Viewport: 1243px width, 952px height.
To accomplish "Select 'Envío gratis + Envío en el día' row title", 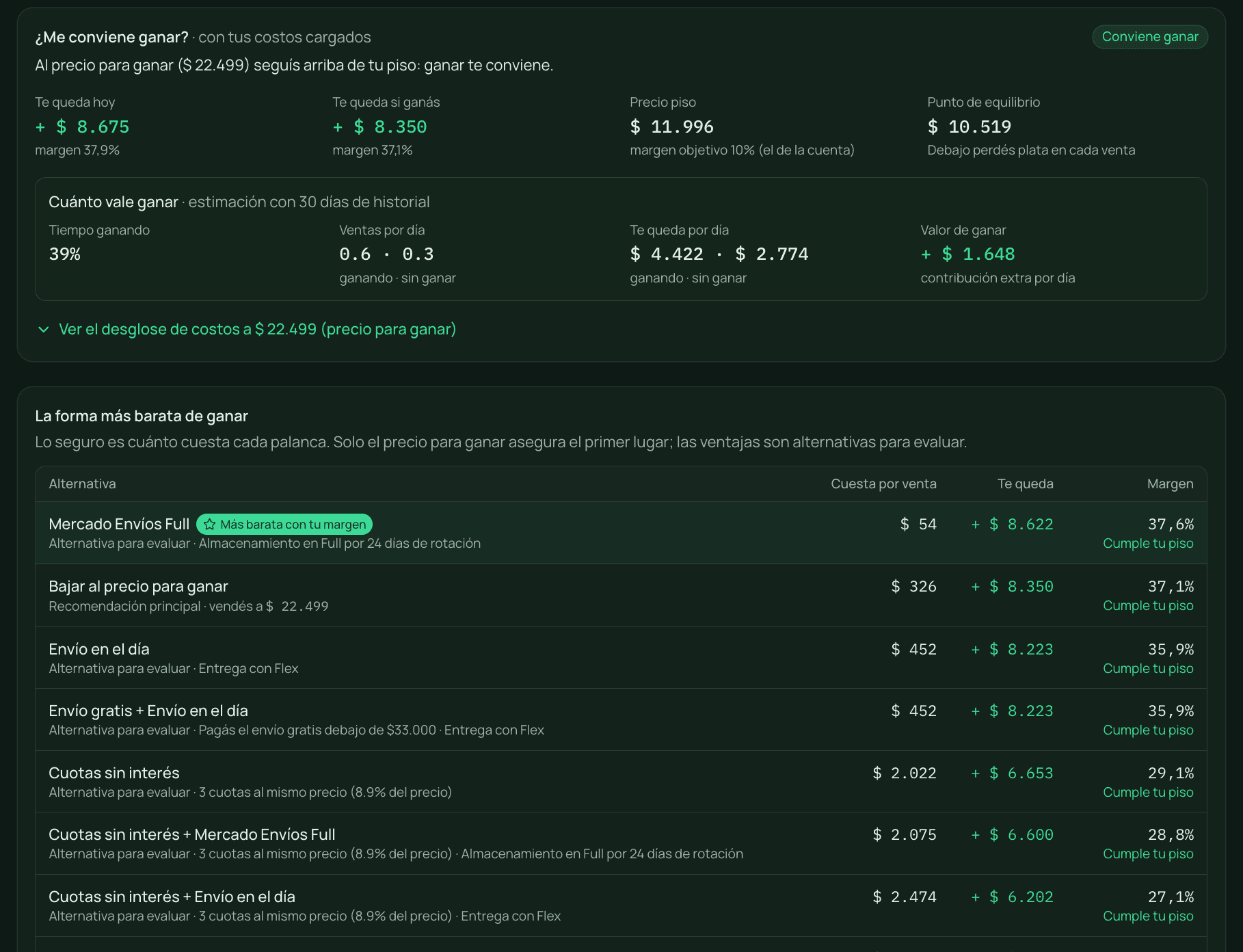I will tap(148, 711).
